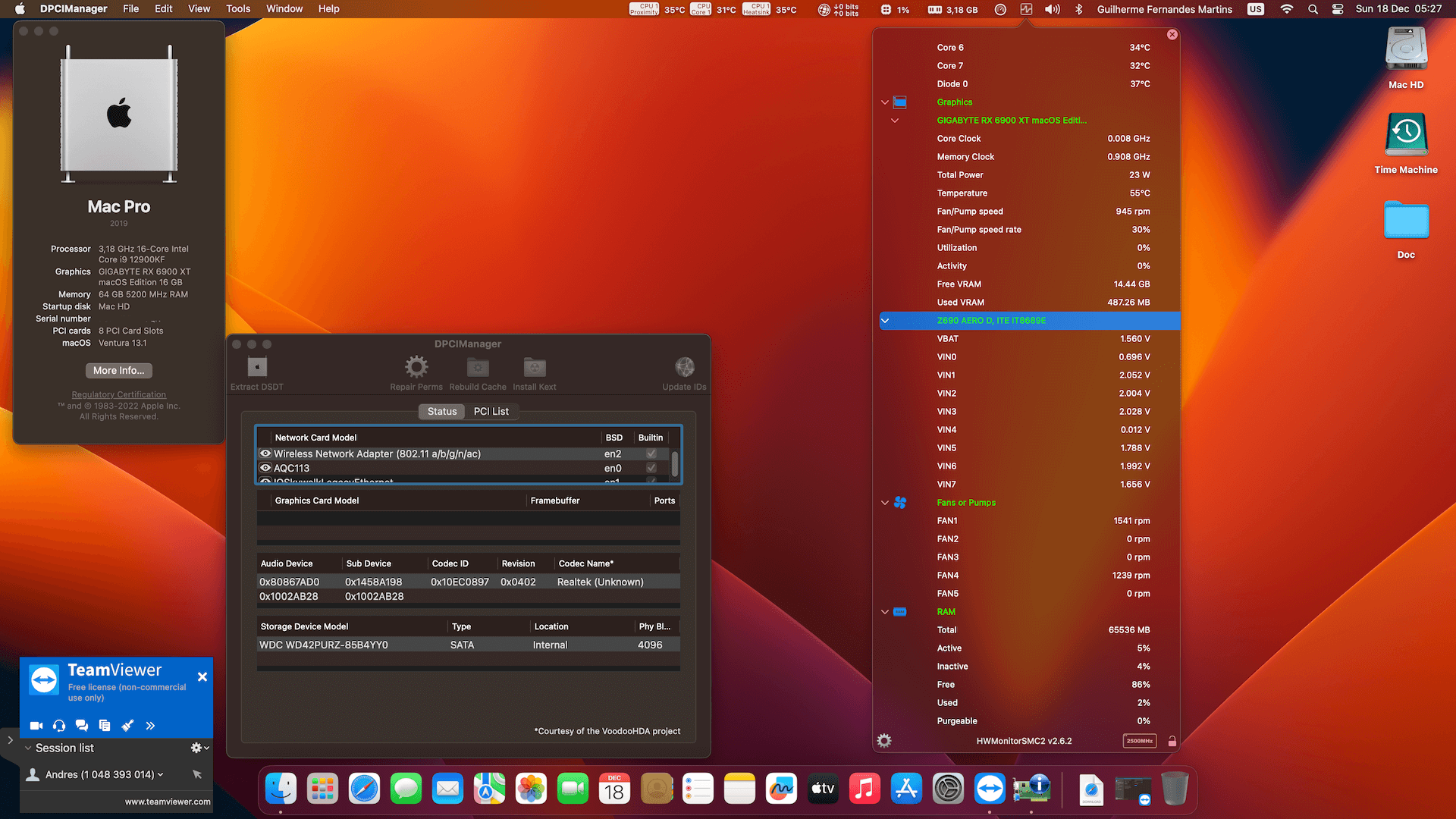Open the Regulatory Certification link
This screenshot has height=819, width=1456.
[118, 394]
